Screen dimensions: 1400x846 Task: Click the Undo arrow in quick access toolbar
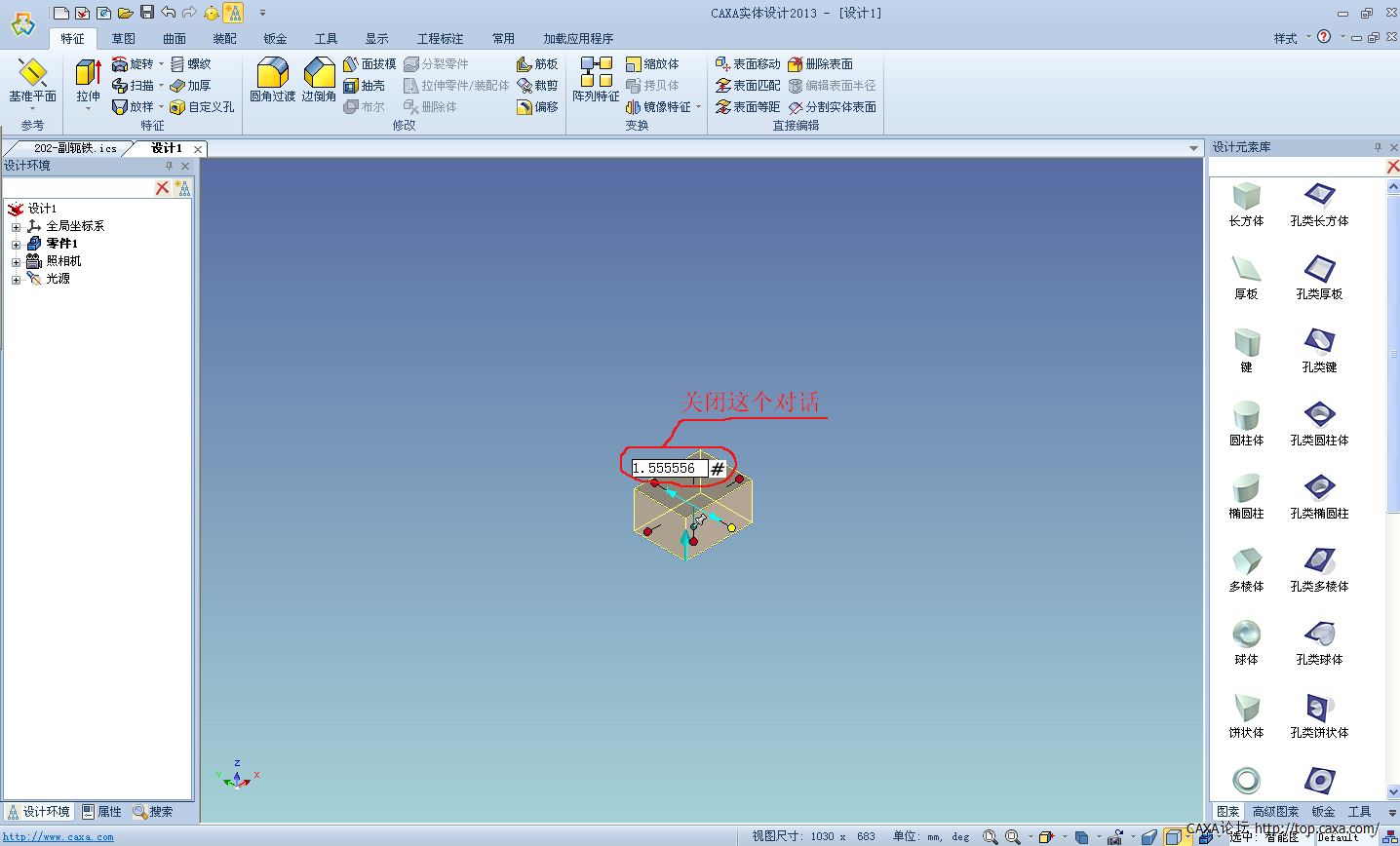(168, 13)
